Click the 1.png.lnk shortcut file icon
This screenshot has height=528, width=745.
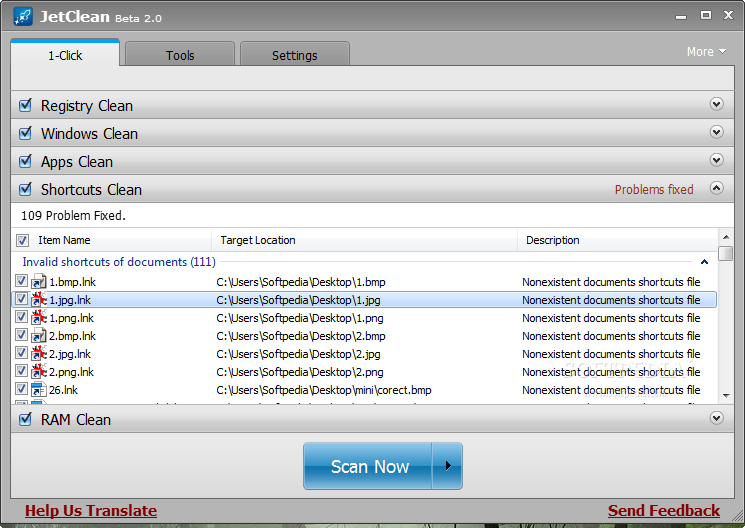(39, 318)
